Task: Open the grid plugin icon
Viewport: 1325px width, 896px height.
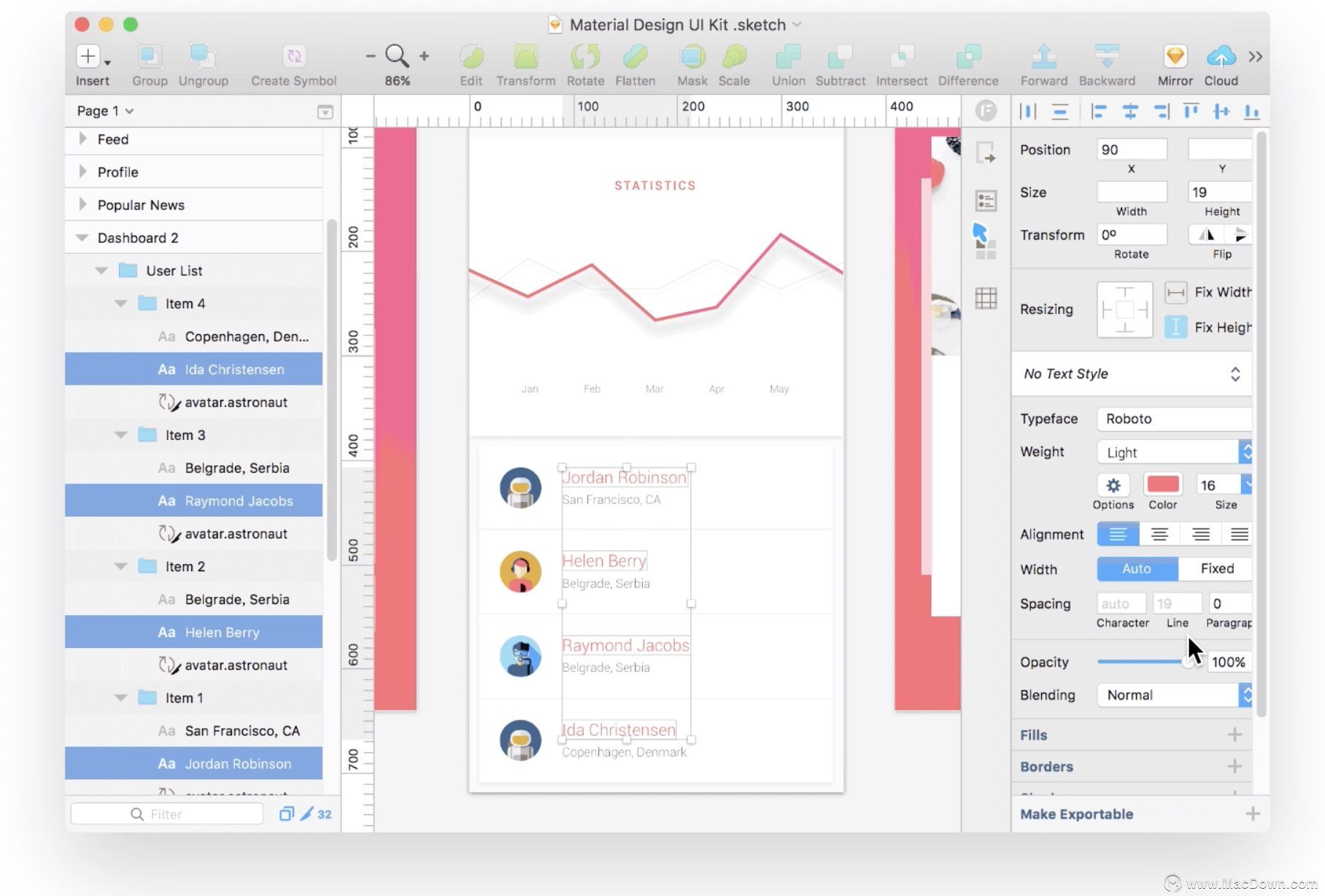Action: click(986, 298)
